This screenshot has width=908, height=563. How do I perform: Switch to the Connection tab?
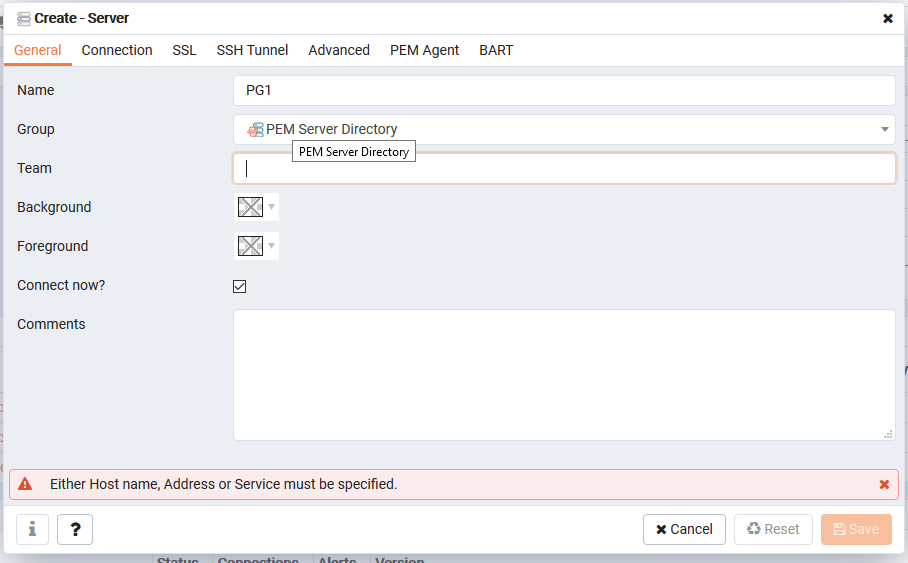(x=117, y=50)
